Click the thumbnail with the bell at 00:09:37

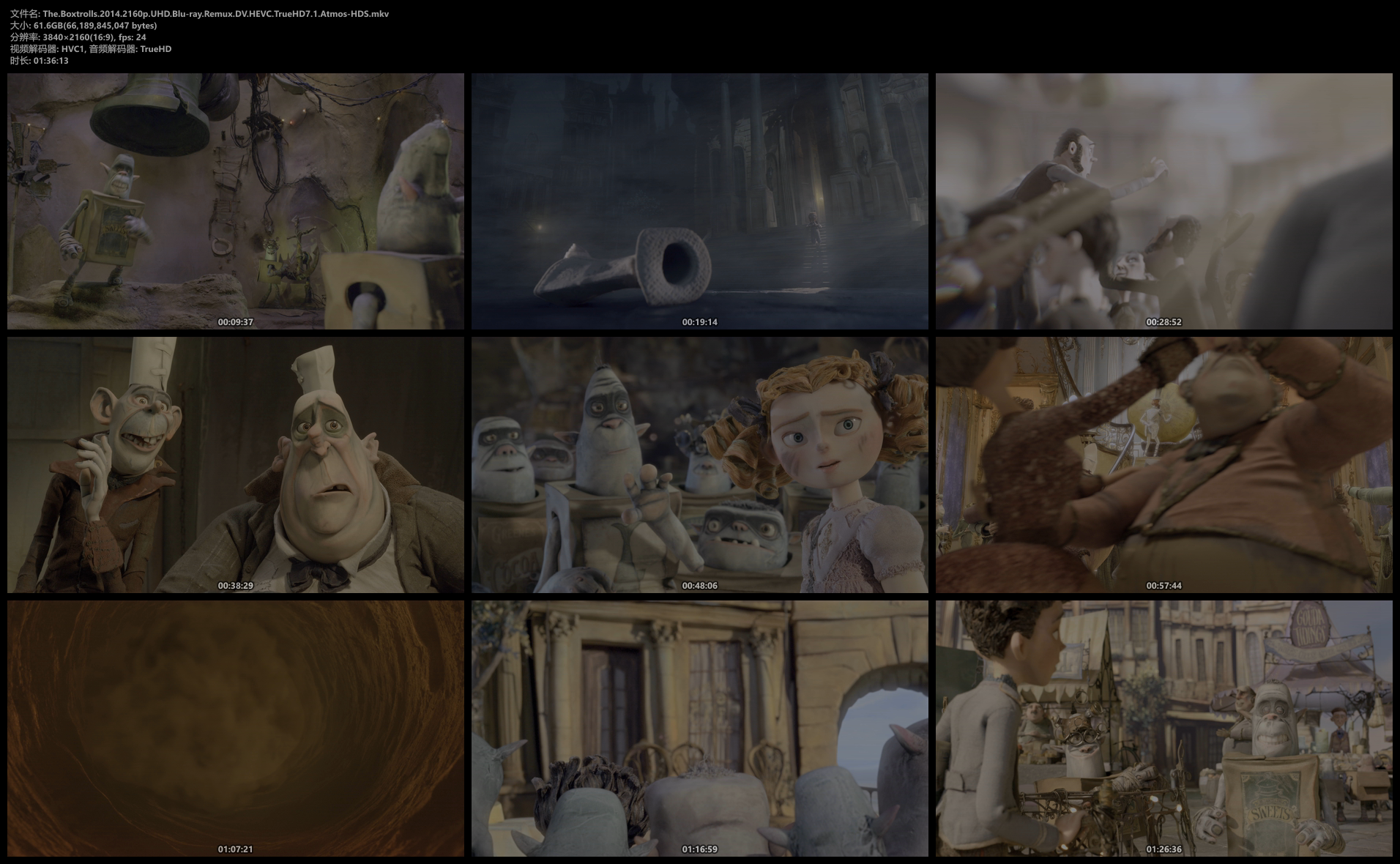tap(235, 201)
